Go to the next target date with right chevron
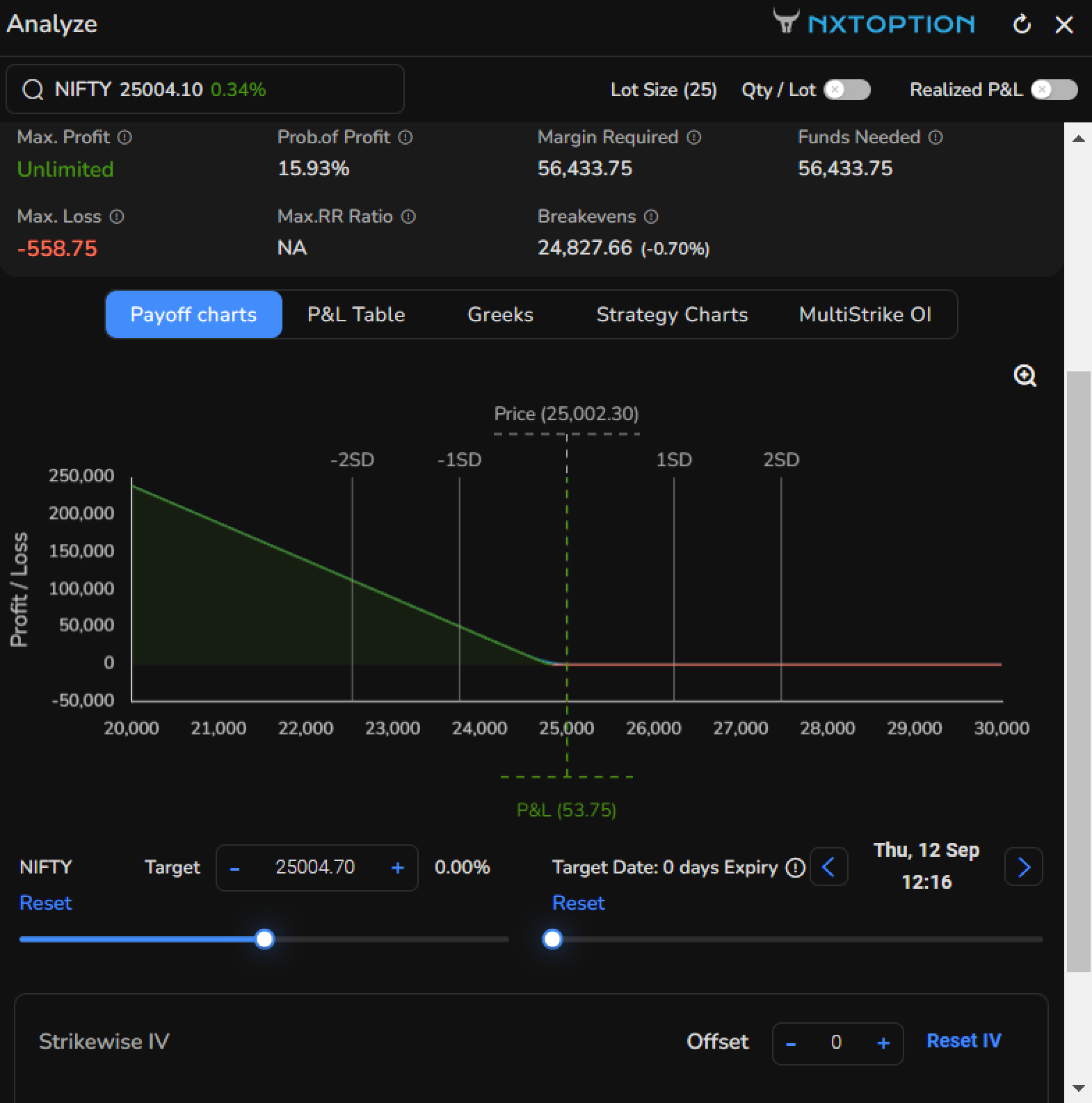Screen dimensions: 1092x1103 (1024, 867)
